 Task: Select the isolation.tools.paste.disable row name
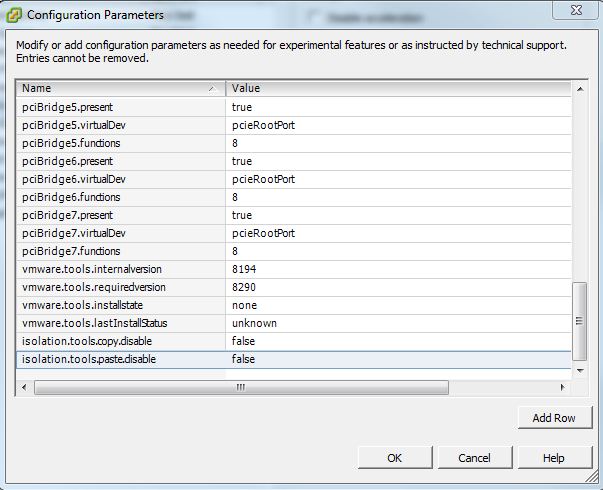coord(121,359)
